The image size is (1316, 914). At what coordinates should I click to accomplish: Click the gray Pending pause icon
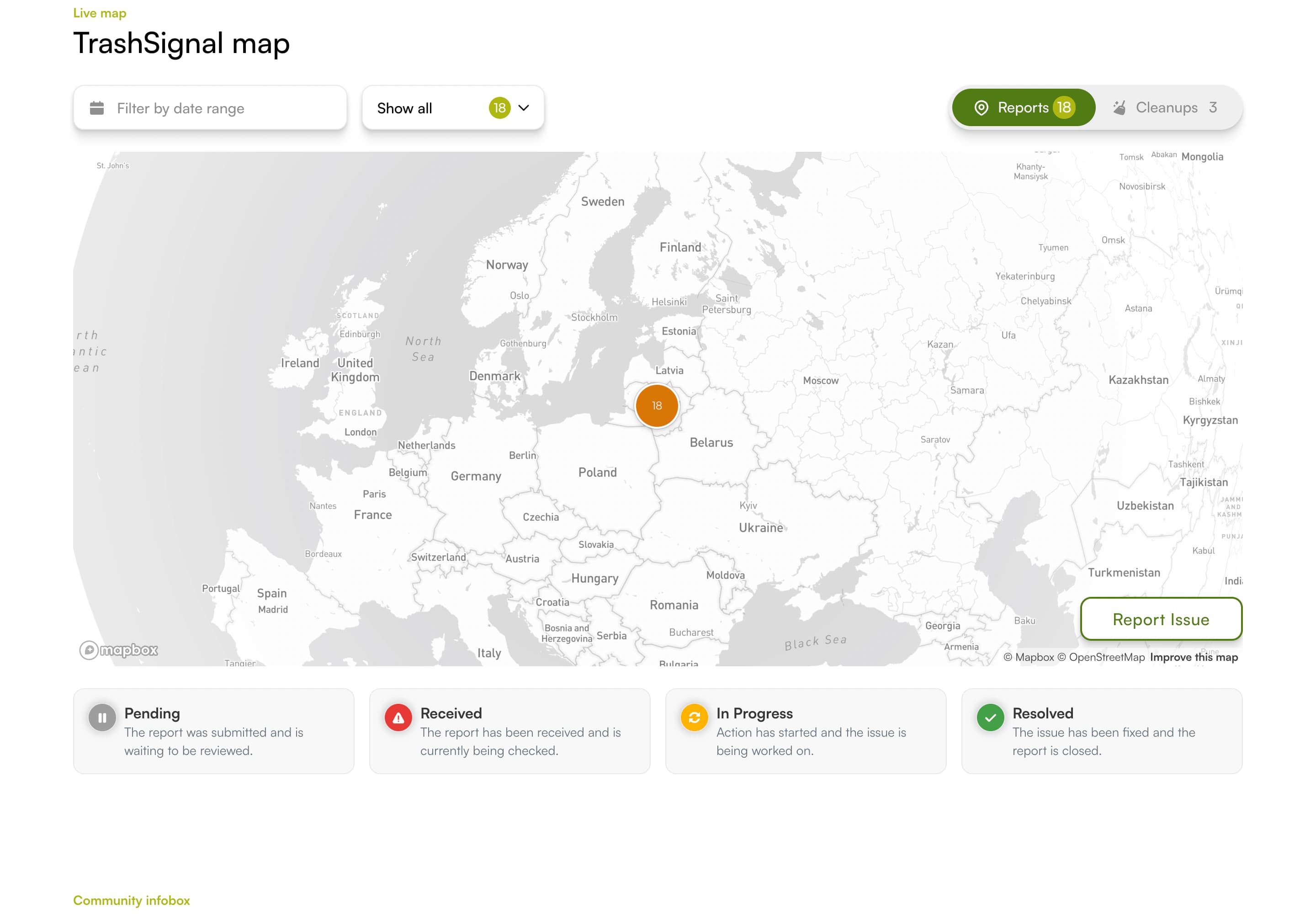[102, 717]
